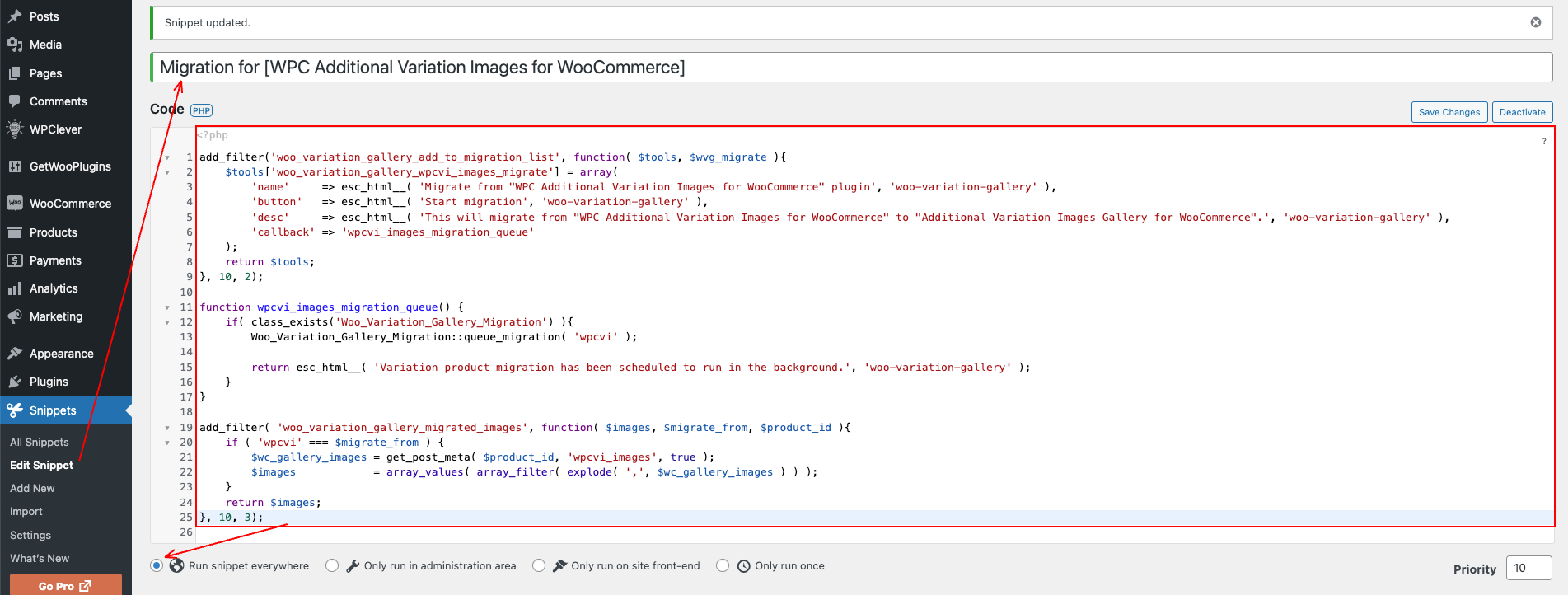The width and height of the screenshot is (1568, 595).
Task: Select Only run in administration area radio
Action: click(332, 565)
